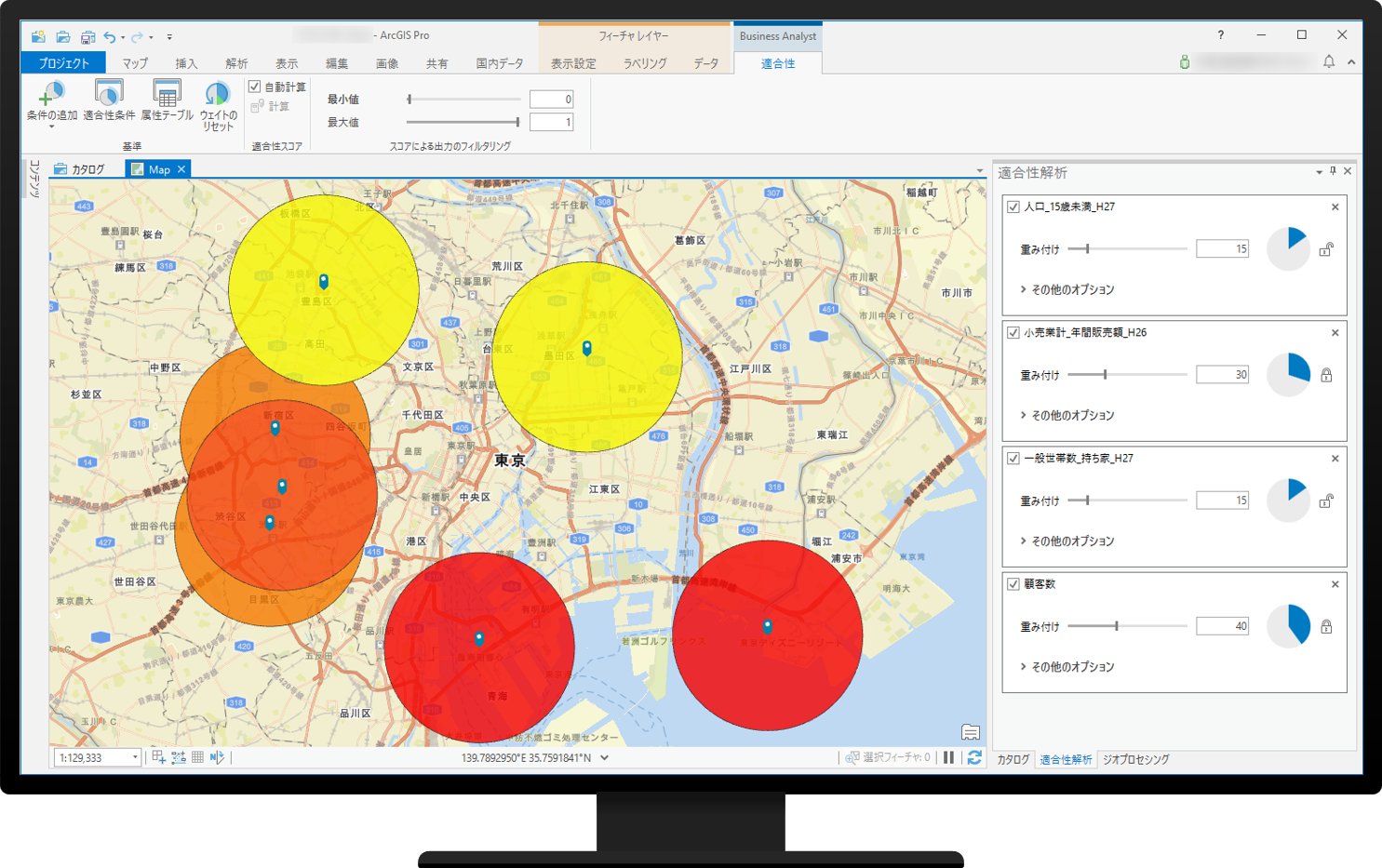This screenshot has width=1382, height=868.
Task: Click the Save Project icon
Action: 87,36
